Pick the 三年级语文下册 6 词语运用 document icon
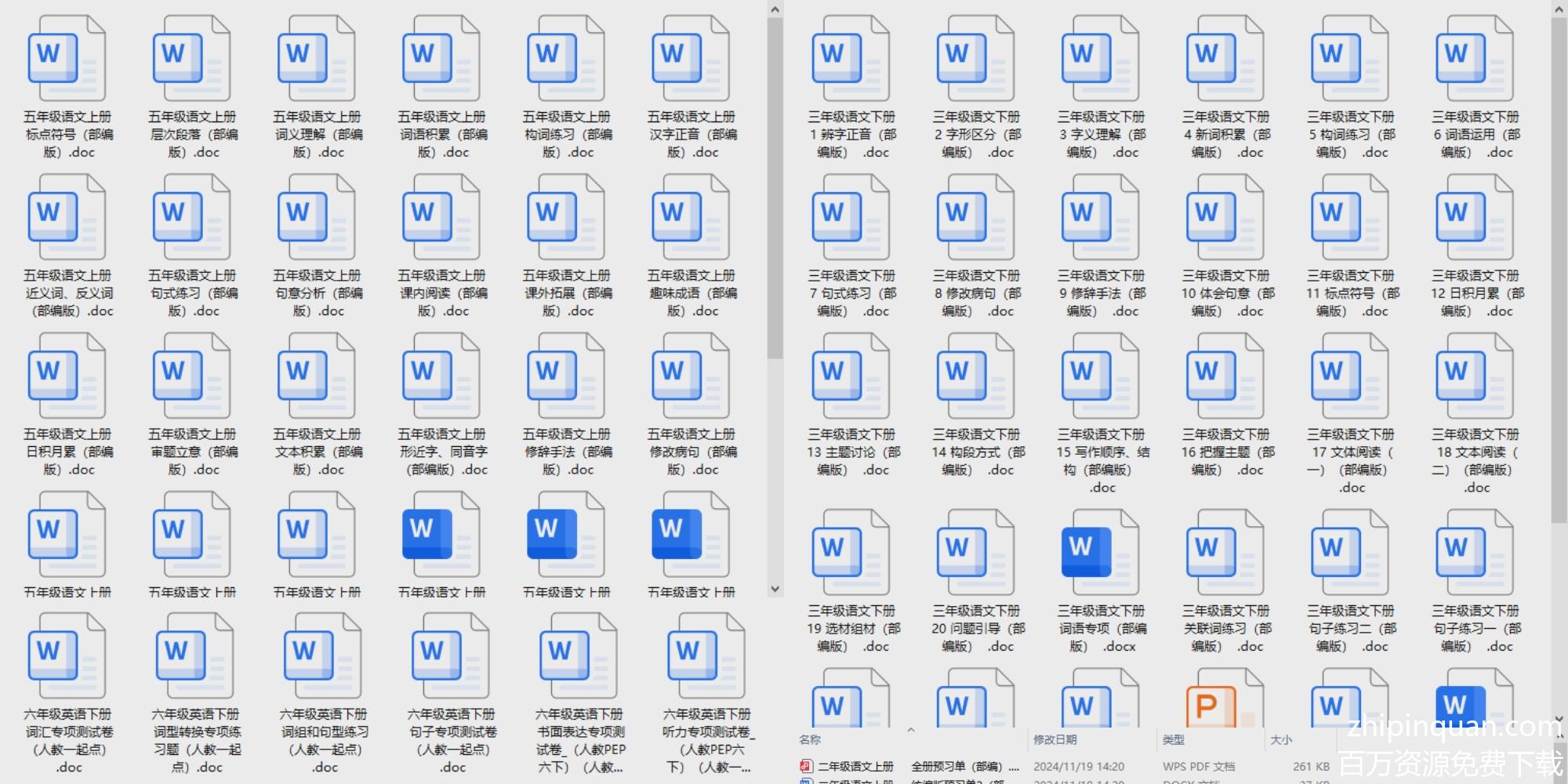This screenshot has height=784, width=1568. tap(1475, 59)
